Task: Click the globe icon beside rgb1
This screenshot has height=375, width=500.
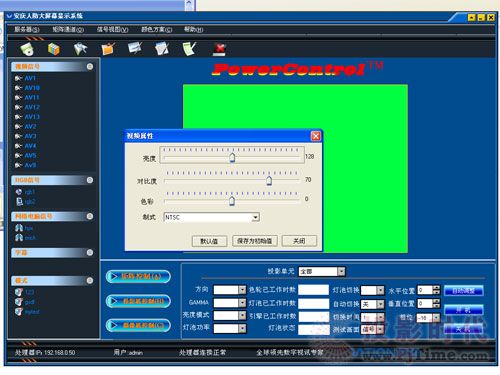Action: click(x=19, y=192)
